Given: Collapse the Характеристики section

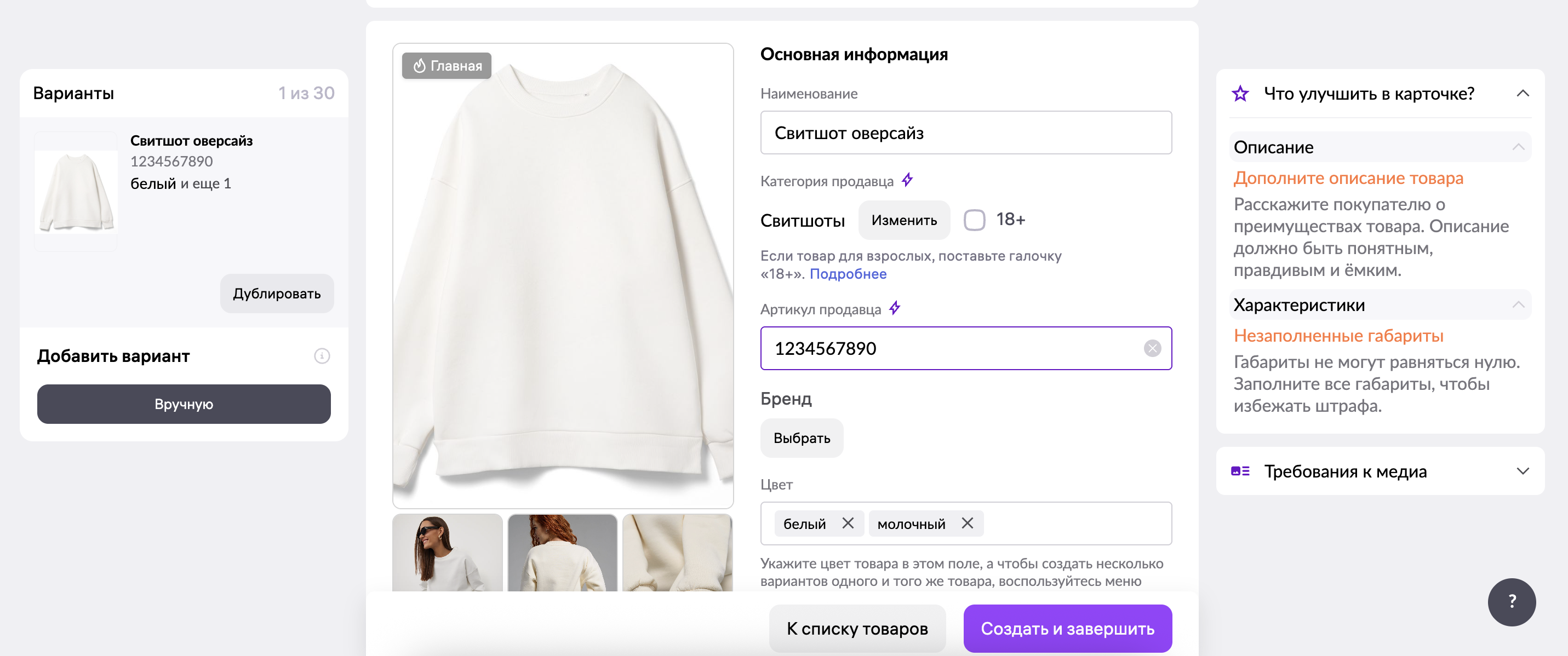Looking at the screenshot, I should click(1518, 304).
